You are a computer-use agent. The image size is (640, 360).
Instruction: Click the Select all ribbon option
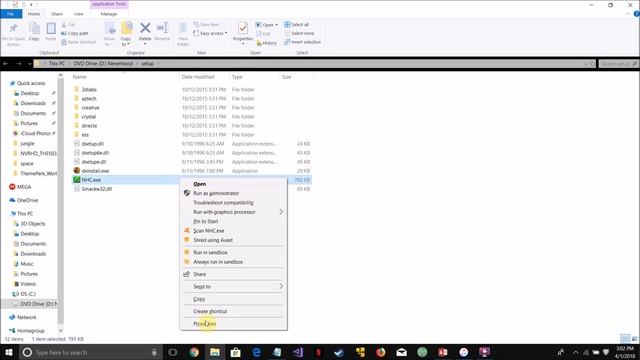pos(297,24)
